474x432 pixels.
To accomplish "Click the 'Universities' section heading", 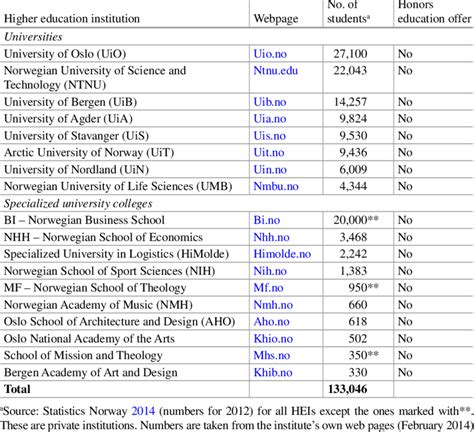I will pos(33,37).
